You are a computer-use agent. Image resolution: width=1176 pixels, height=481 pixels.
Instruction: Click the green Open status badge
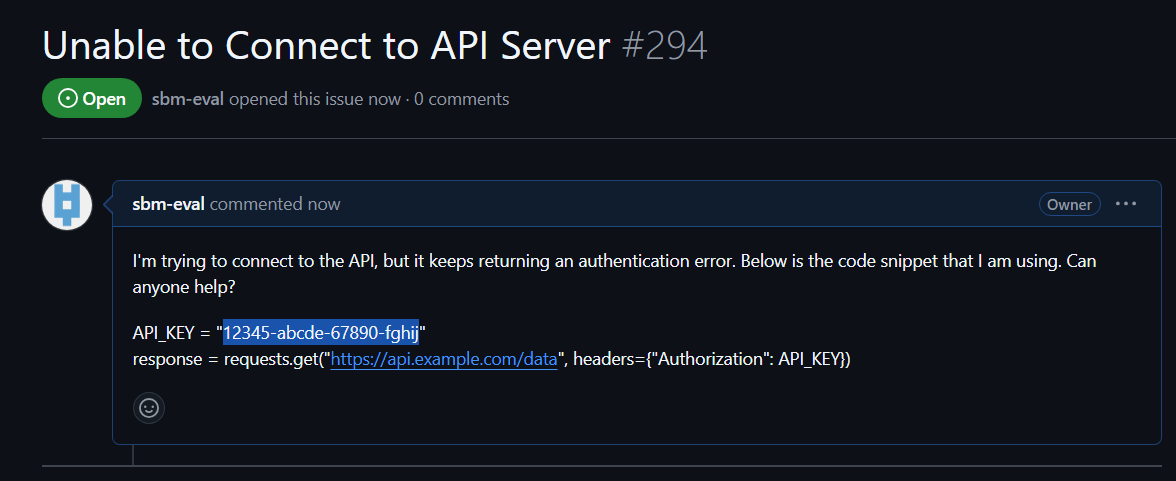(x=92, y=99)
